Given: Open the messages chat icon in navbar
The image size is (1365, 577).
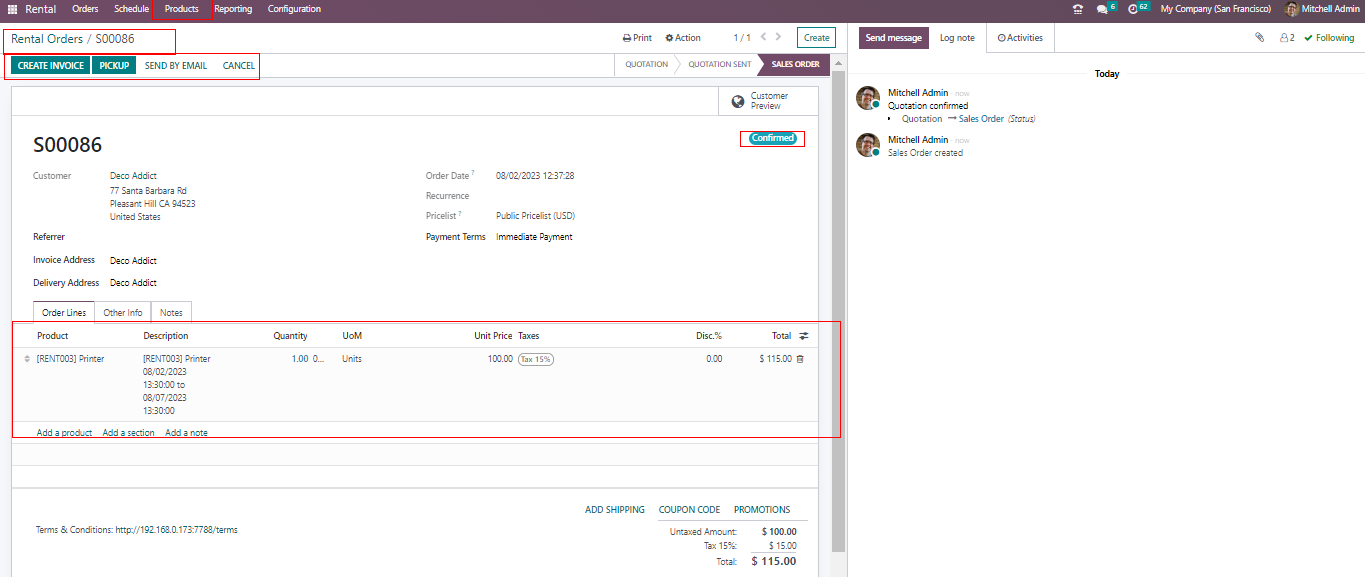Looking at the screenshot, I should pos(1102,9).
